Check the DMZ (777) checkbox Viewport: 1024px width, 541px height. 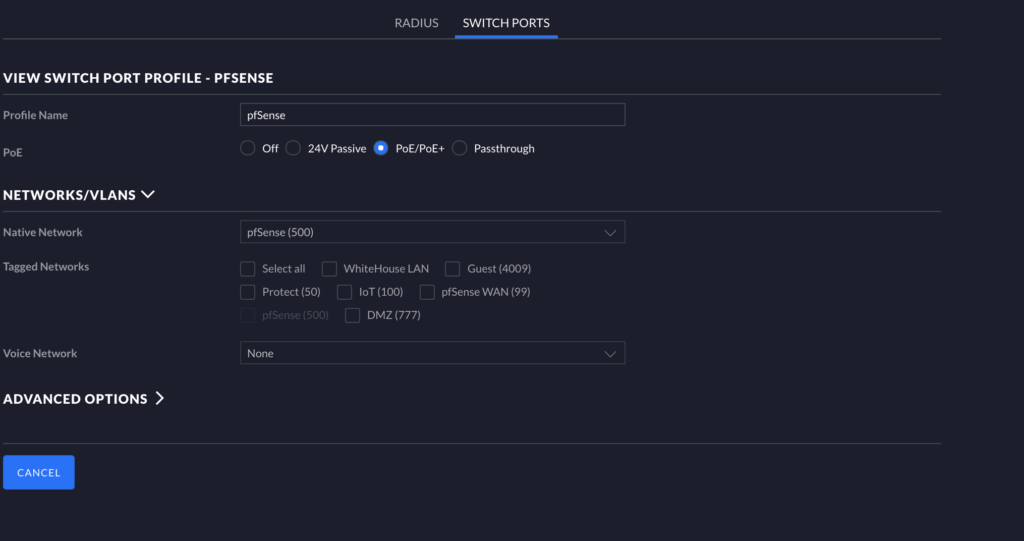[352, 316]
